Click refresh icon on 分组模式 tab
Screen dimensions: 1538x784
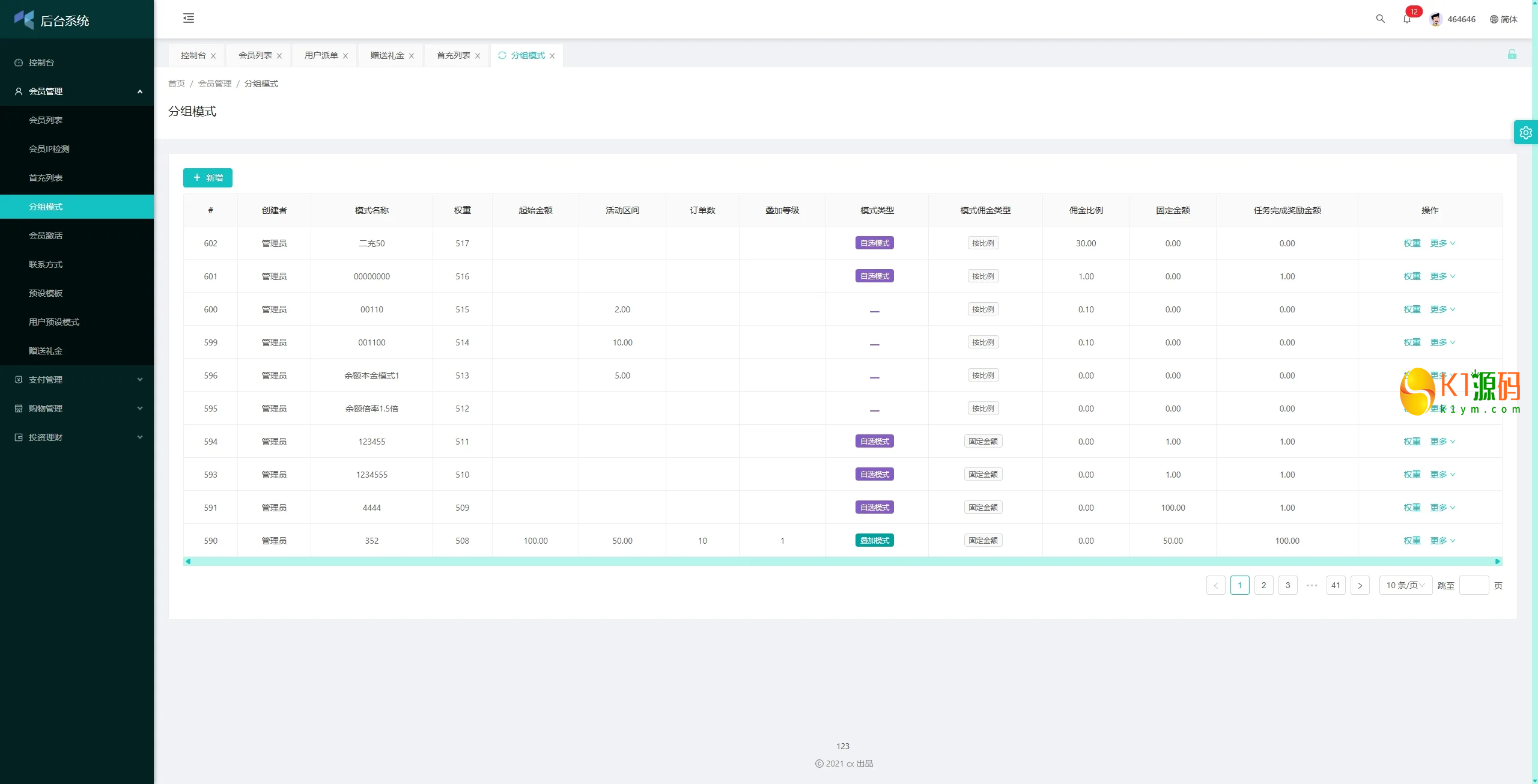point(502,55)
